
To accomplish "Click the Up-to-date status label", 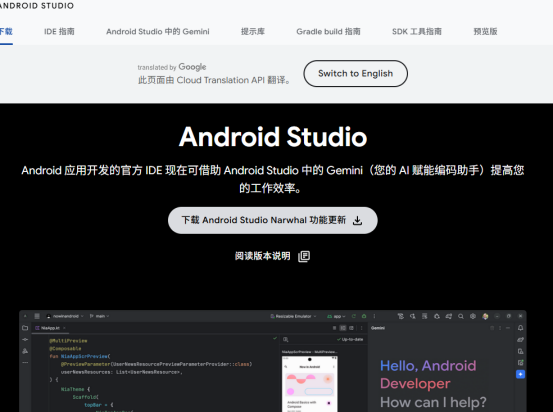I will [350, 339].
